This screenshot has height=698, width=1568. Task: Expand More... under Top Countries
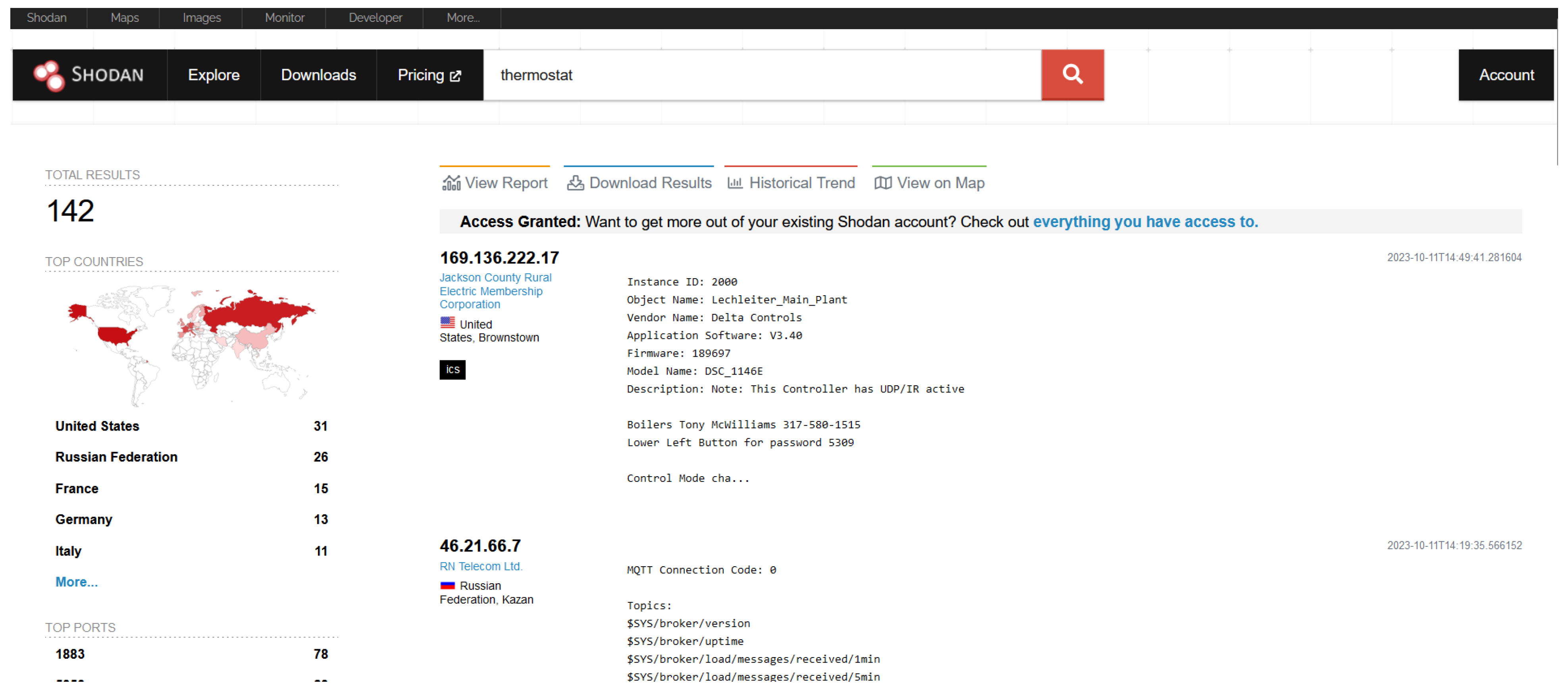(x=76, y=582)
